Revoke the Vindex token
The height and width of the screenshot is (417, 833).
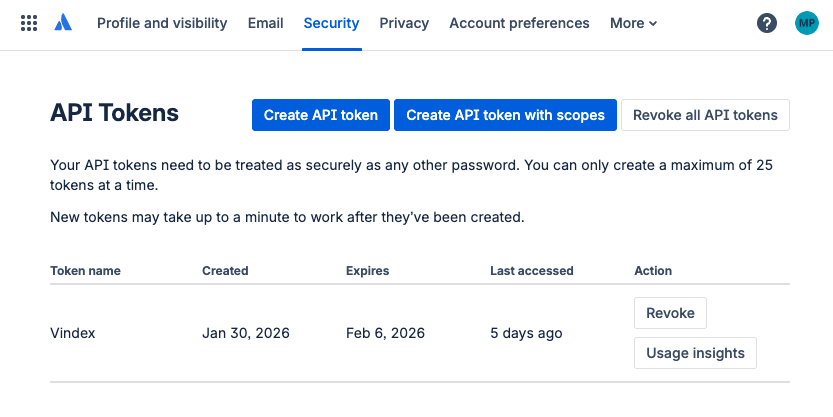coord(670,313)
